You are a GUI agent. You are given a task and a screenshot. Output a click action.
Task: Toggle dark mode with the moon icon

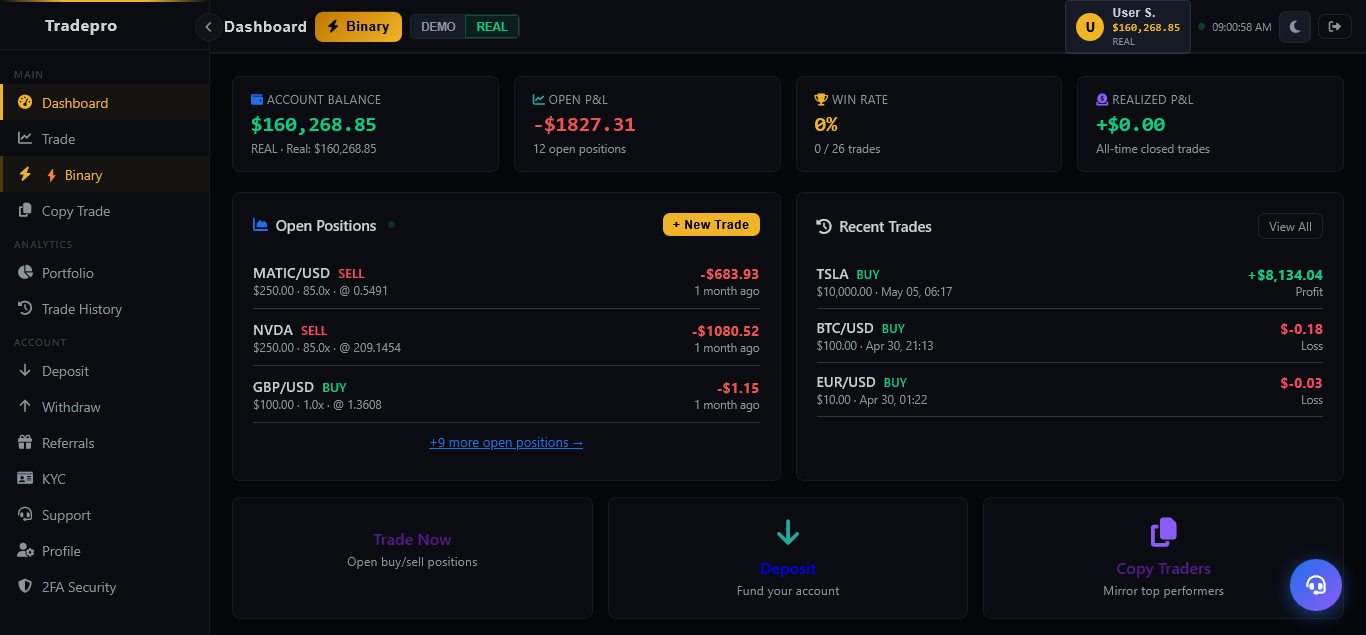pyautogui.click(x=1295, y=27)
